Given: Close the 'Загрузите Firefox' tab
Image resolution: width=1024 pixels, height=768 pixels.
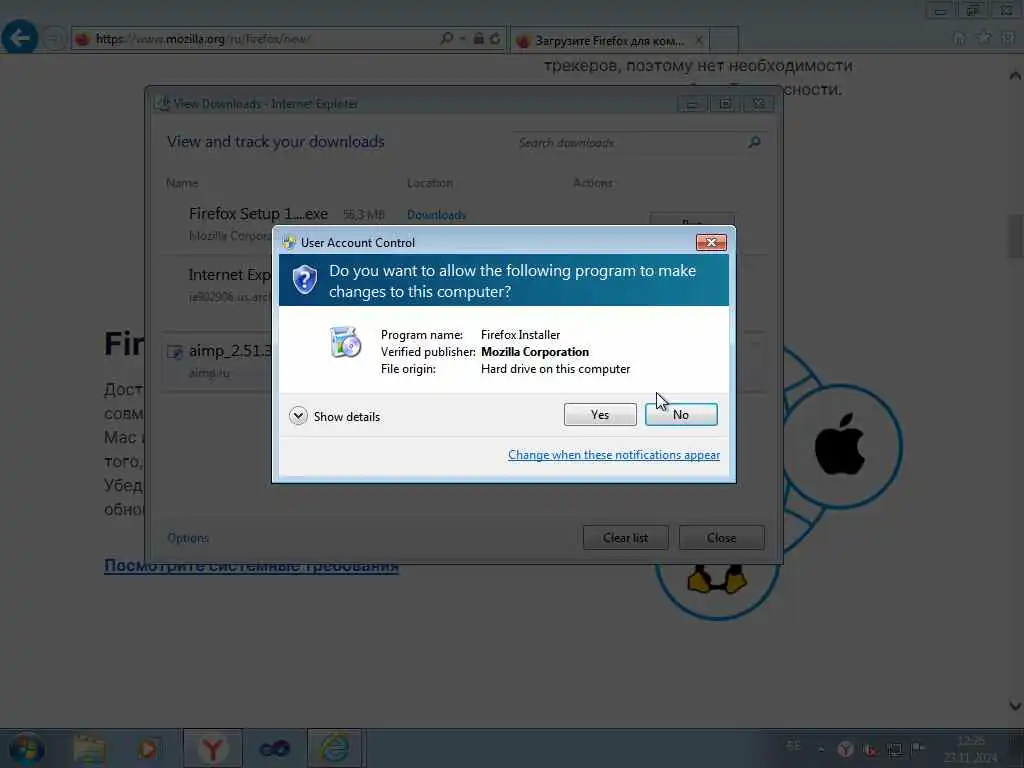Looking at the screenshot, I should 699,40.
